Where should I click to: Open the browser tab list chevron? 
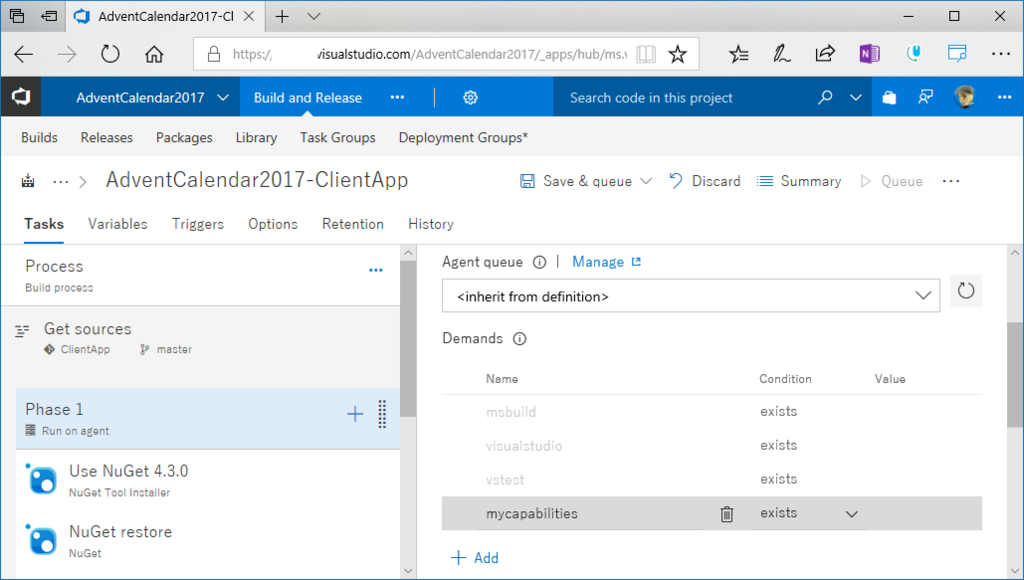314,16
